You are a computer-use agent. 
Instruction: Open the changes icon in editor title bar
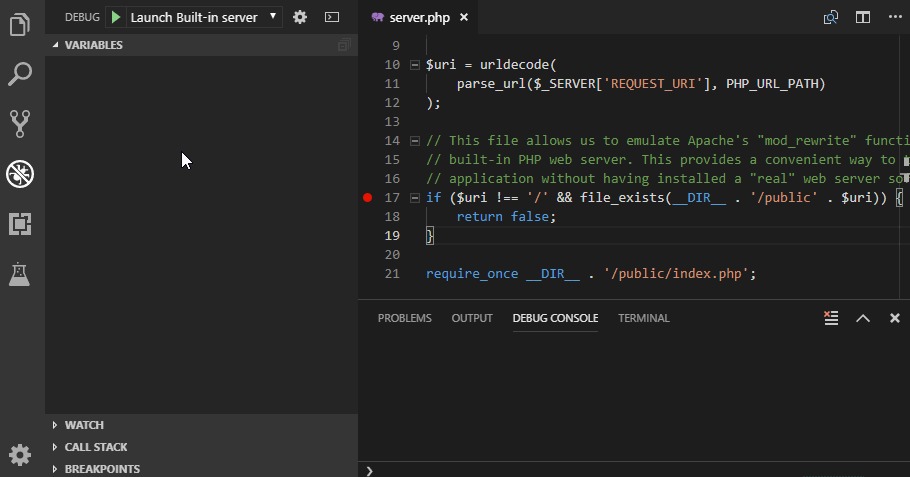830,17
